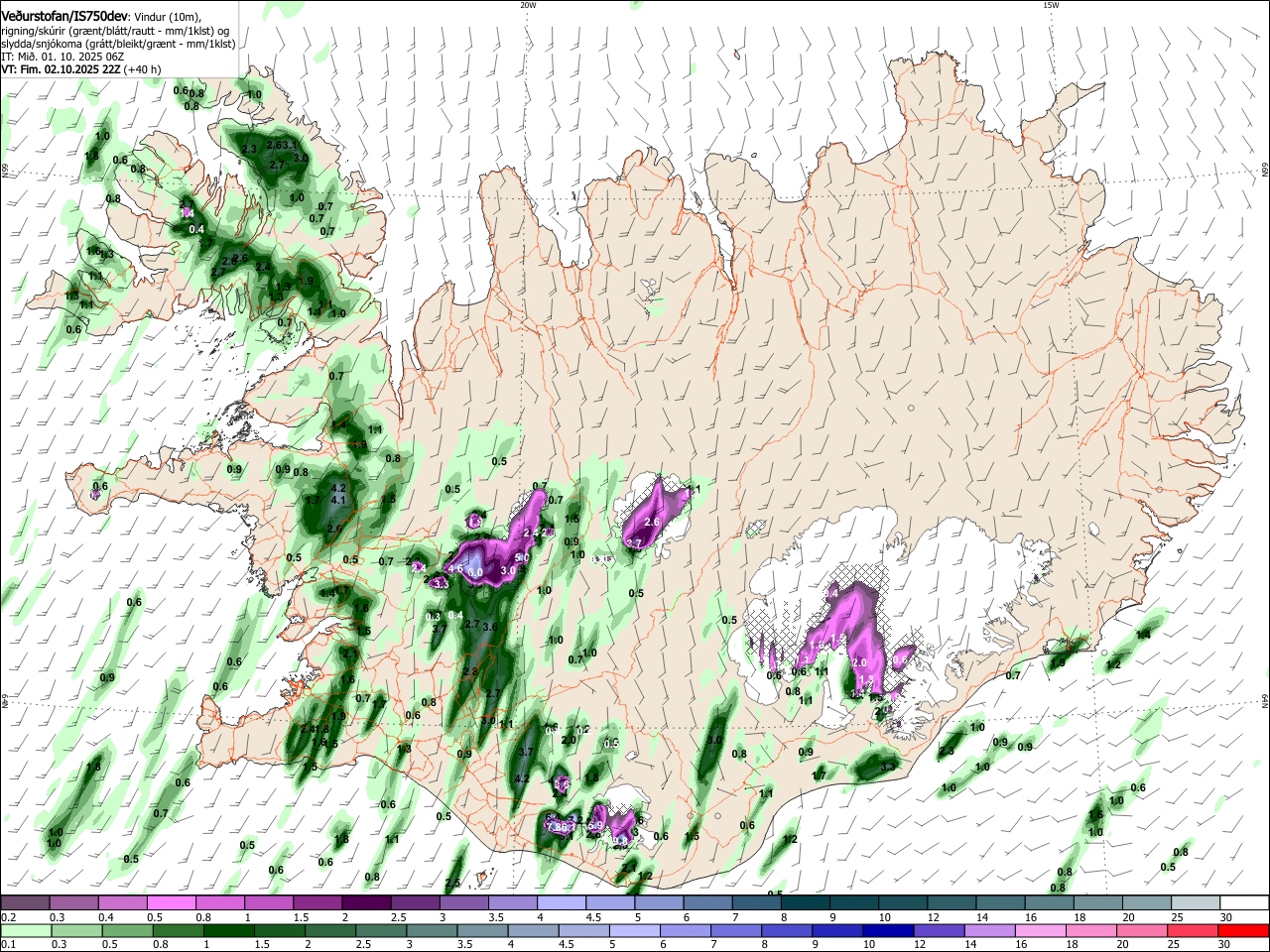
Task: Pick the snow-scale swatch labeled 1
Action: point(267,902)
